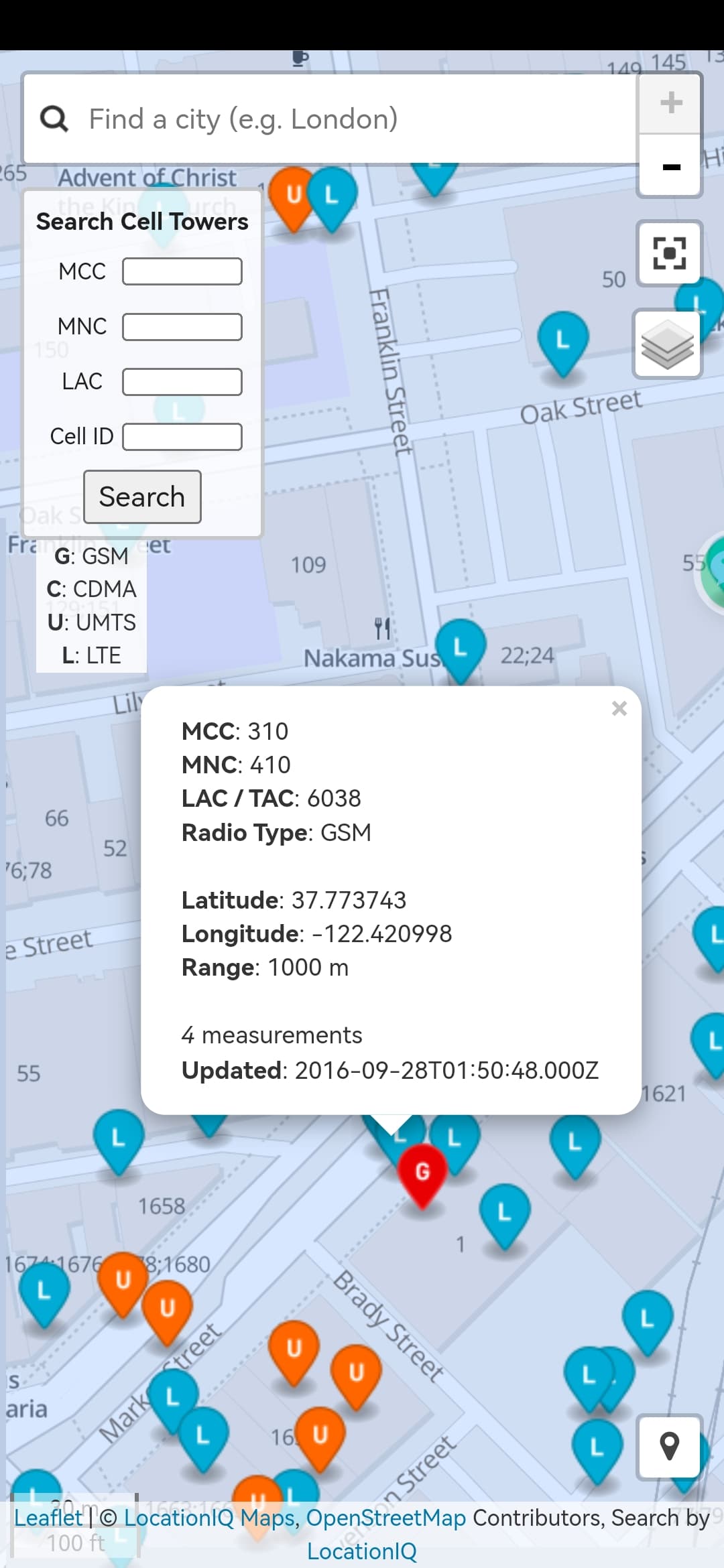The width and height of the screenshot is (724, 1568).
Task: Tap the 'L: LTE' legend entry
Action: [91, 655]
